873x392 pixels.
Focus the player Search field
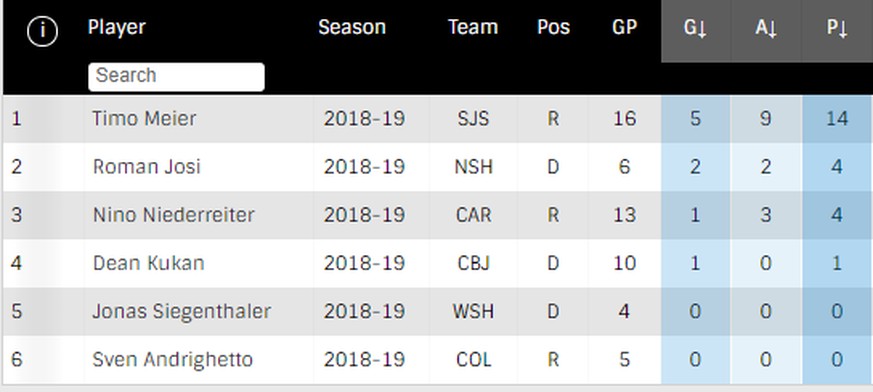coord(176,76)
